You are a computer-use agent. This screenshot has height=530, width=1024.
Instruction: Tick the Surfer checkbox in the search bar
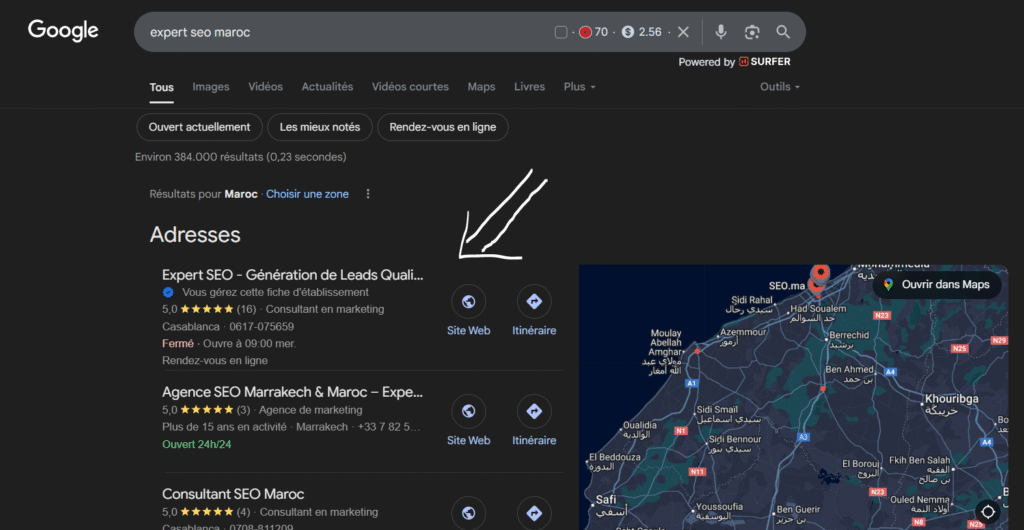click(561, 32)
